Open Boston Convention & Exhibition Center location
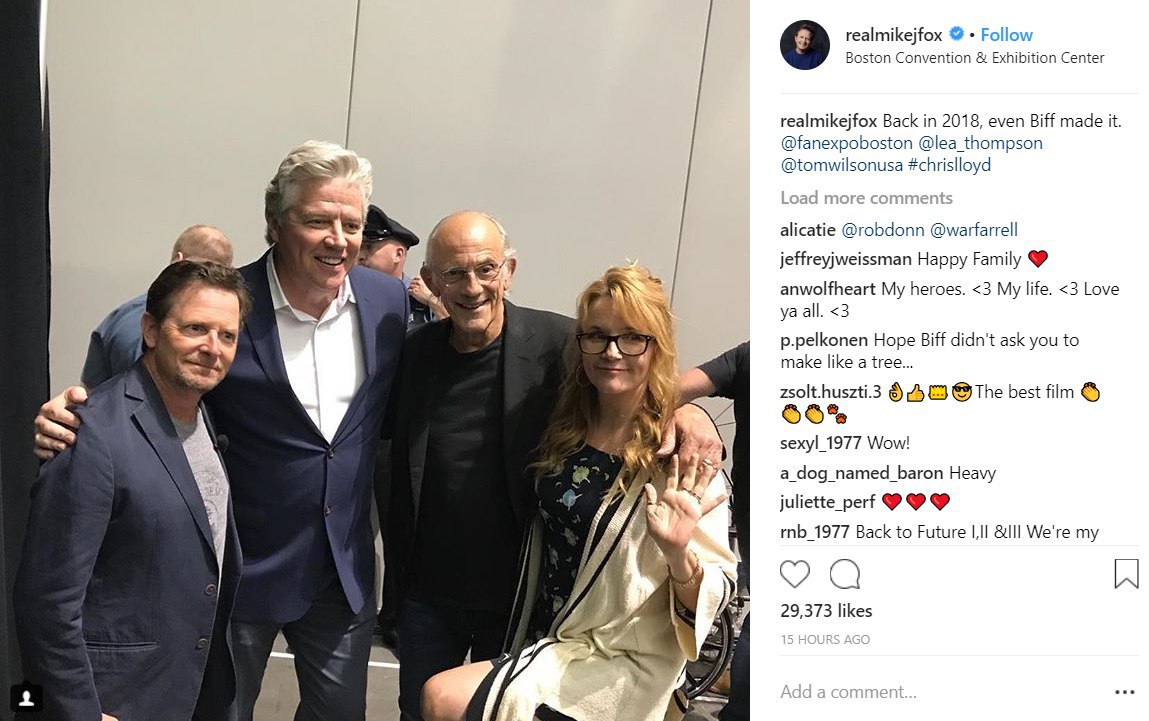 click(975, 58)
